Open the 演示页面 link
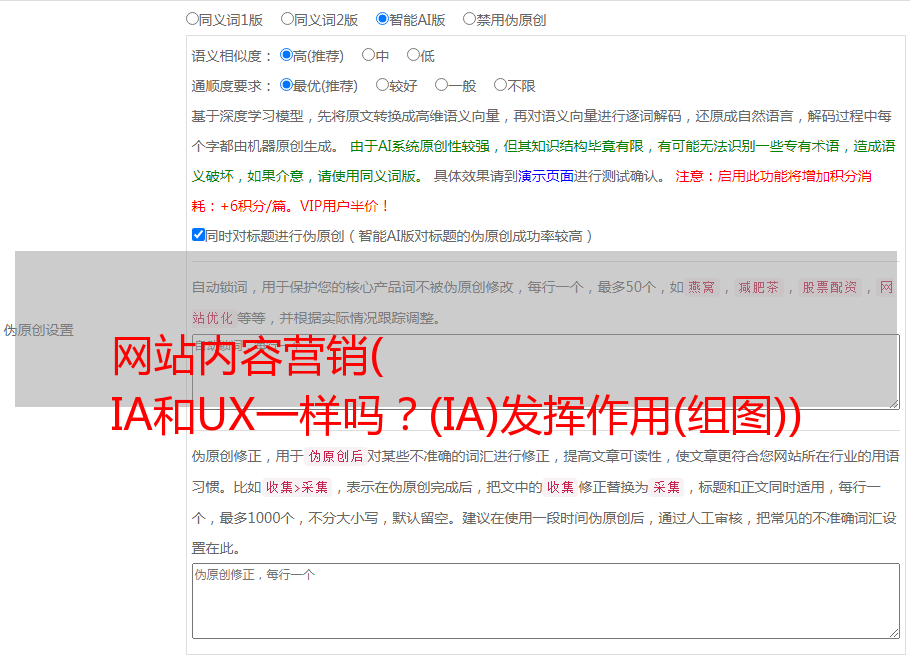911x658 pixels. (546, 176)
